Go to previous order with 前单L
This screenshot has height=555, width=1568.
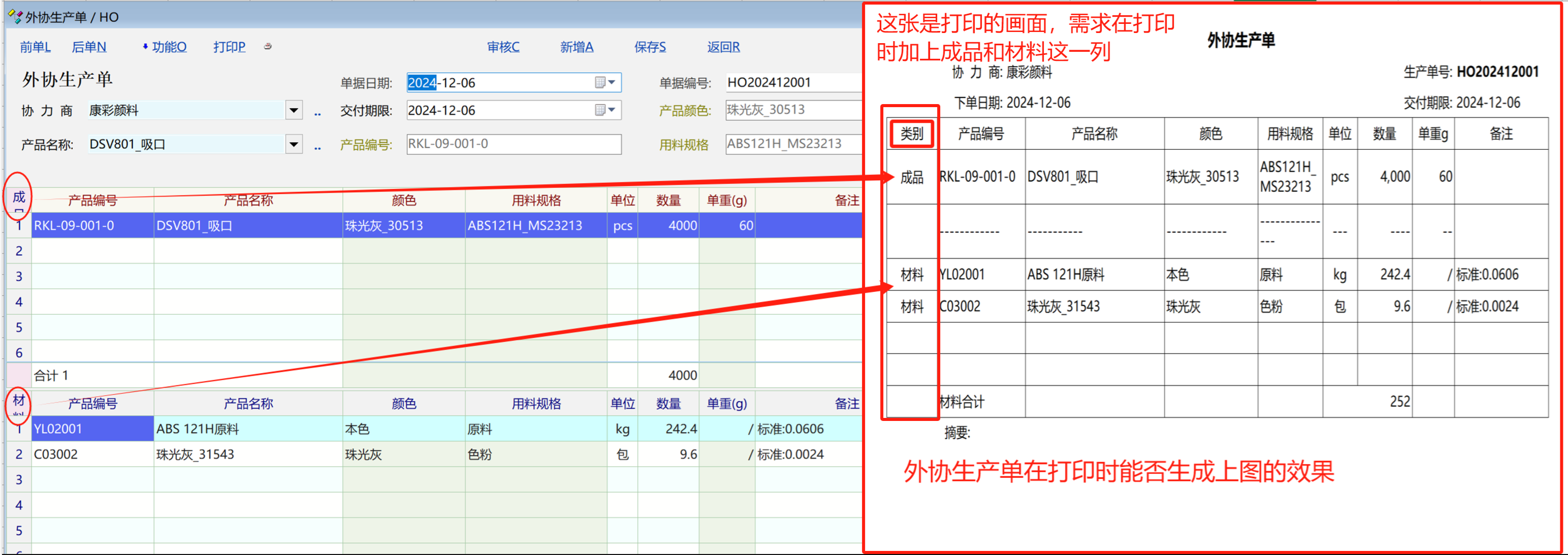coord(36,47)
